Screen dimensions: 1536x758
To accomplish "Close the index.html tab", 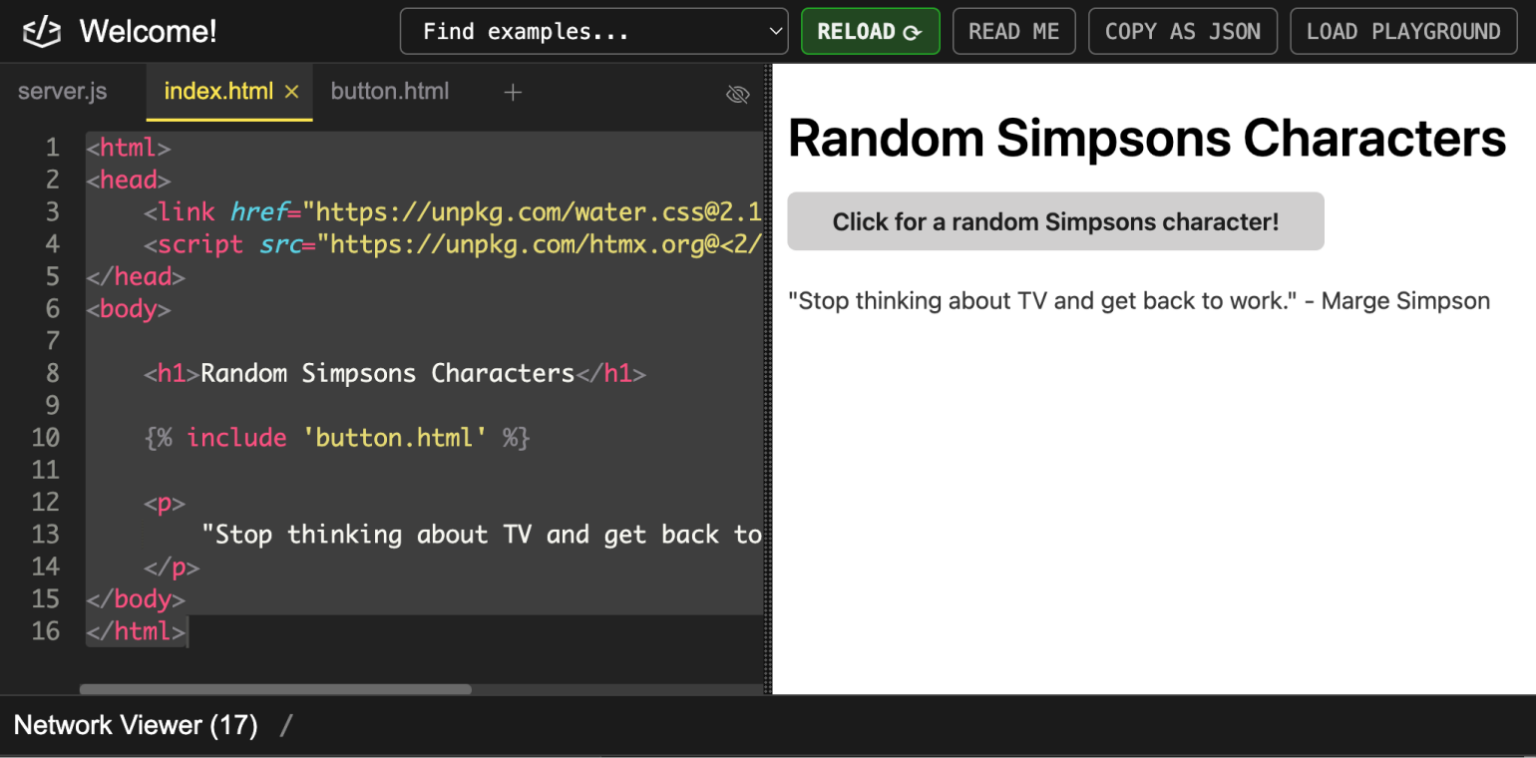I will click(x=291, y=90).
